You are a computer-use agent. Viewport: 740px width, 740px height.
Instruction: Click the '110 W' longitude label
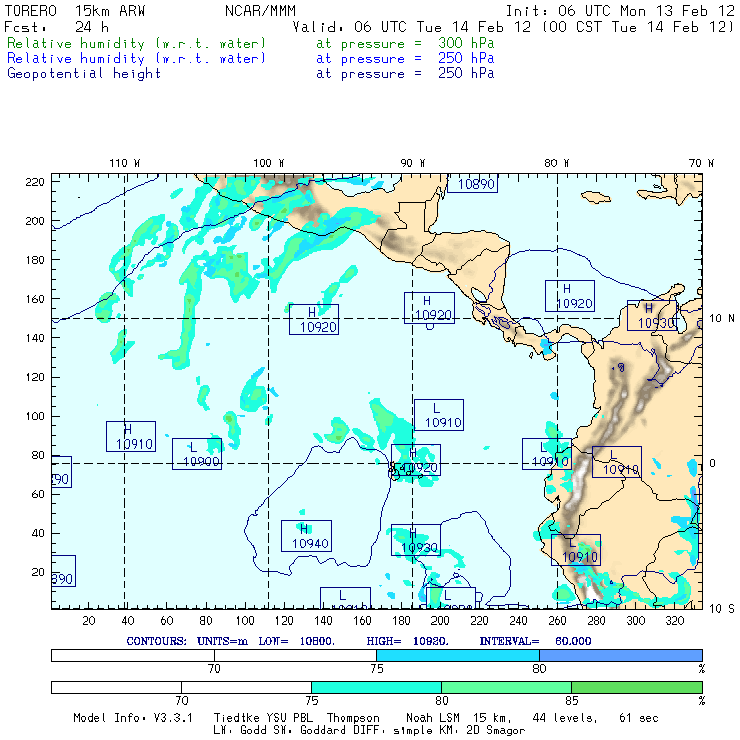(125, 163)
